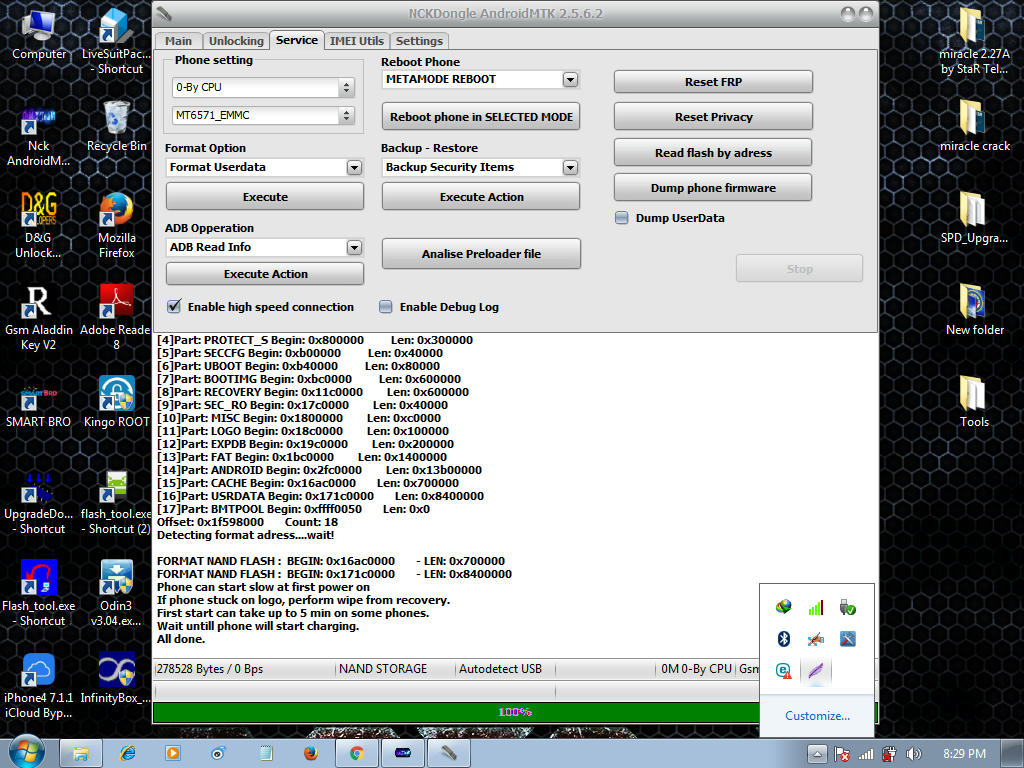Click the 100% green progress bar
1024x768 pixels.
pyautogui.click(x=456, y=712)
